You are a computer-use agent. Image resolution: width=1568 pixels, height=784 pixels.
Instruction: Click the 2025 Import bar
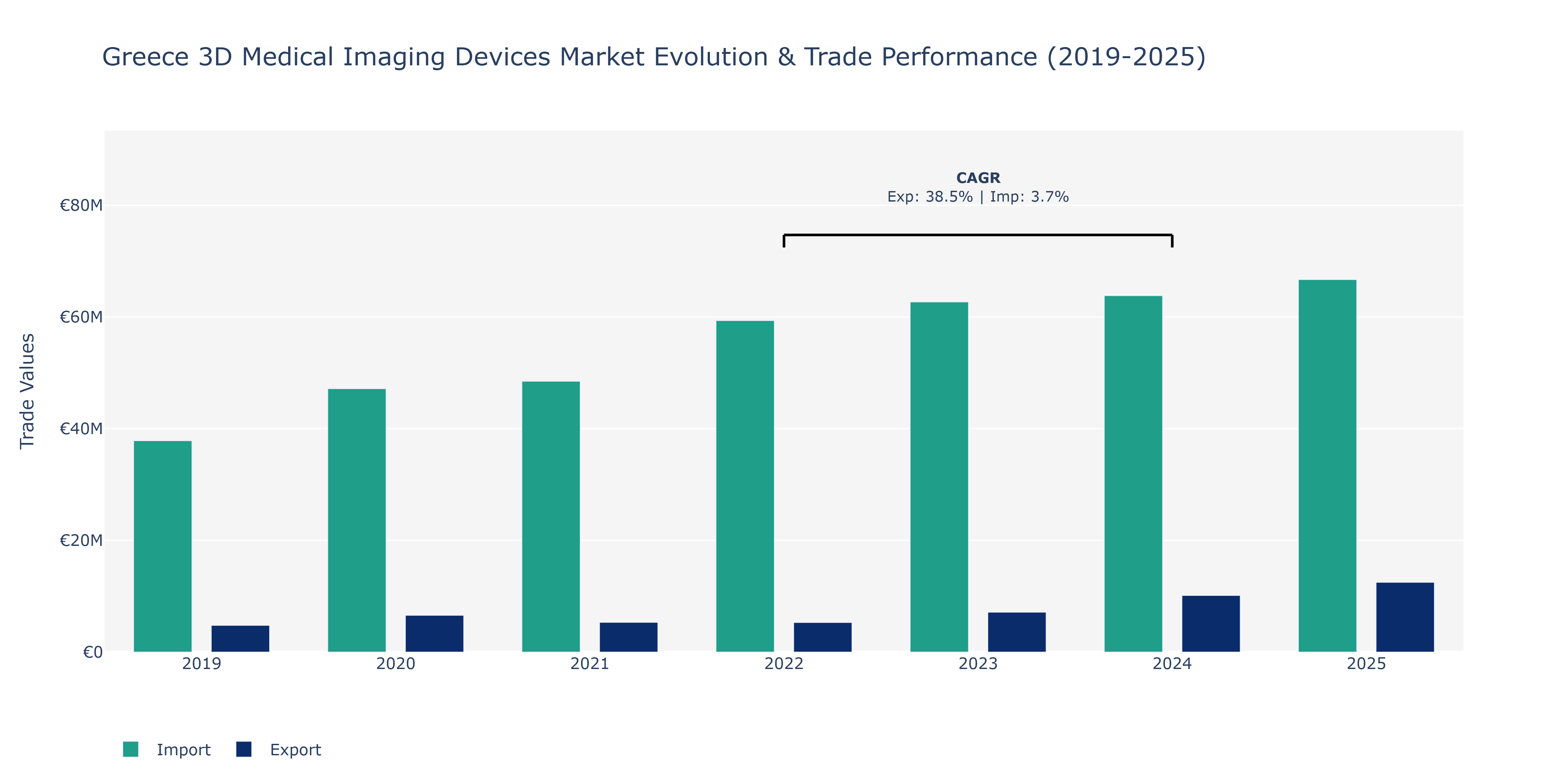click(1328, 465)
